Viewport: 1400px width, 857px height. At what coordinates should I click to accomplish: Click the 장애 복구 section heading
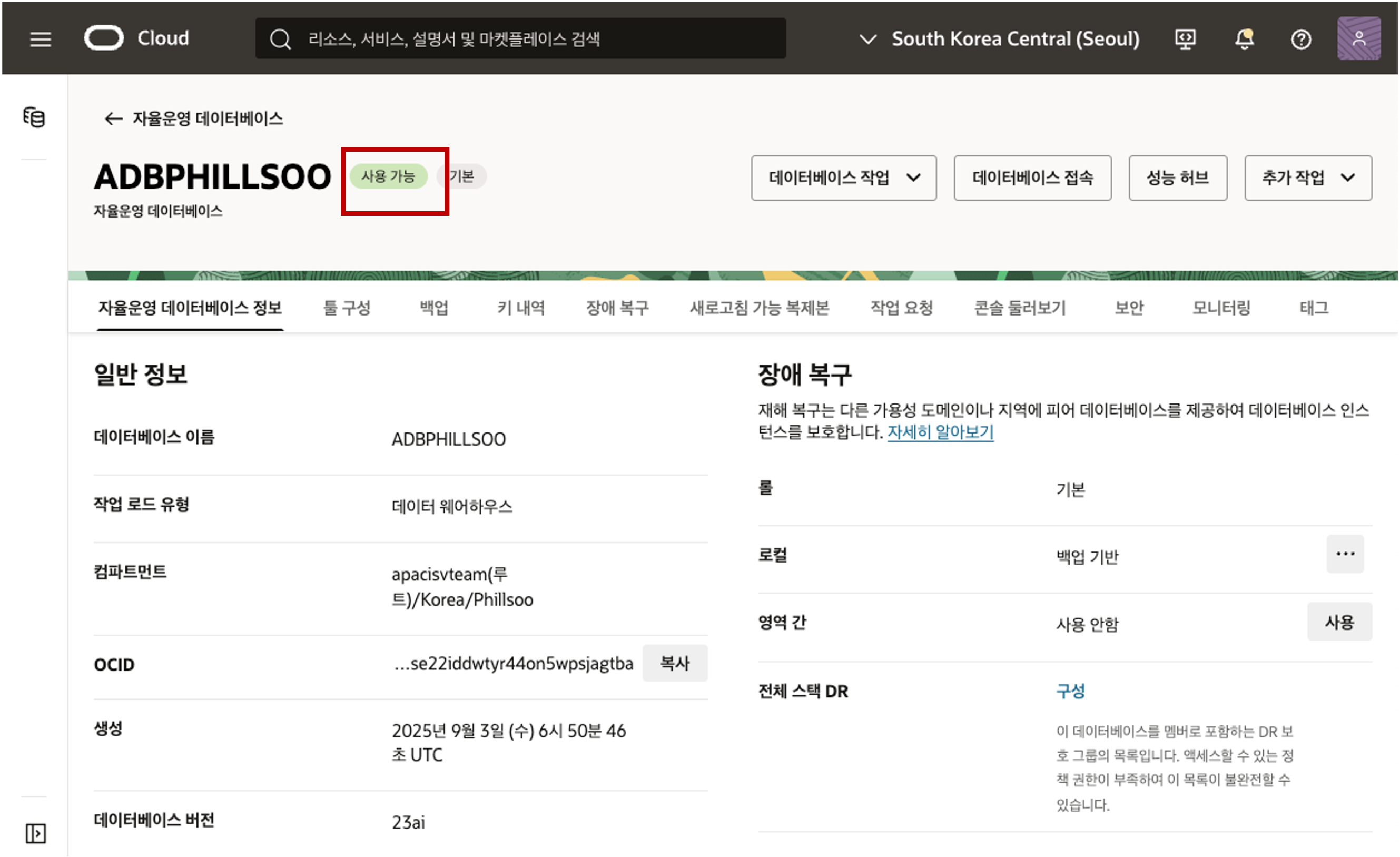tap(804, 374)
